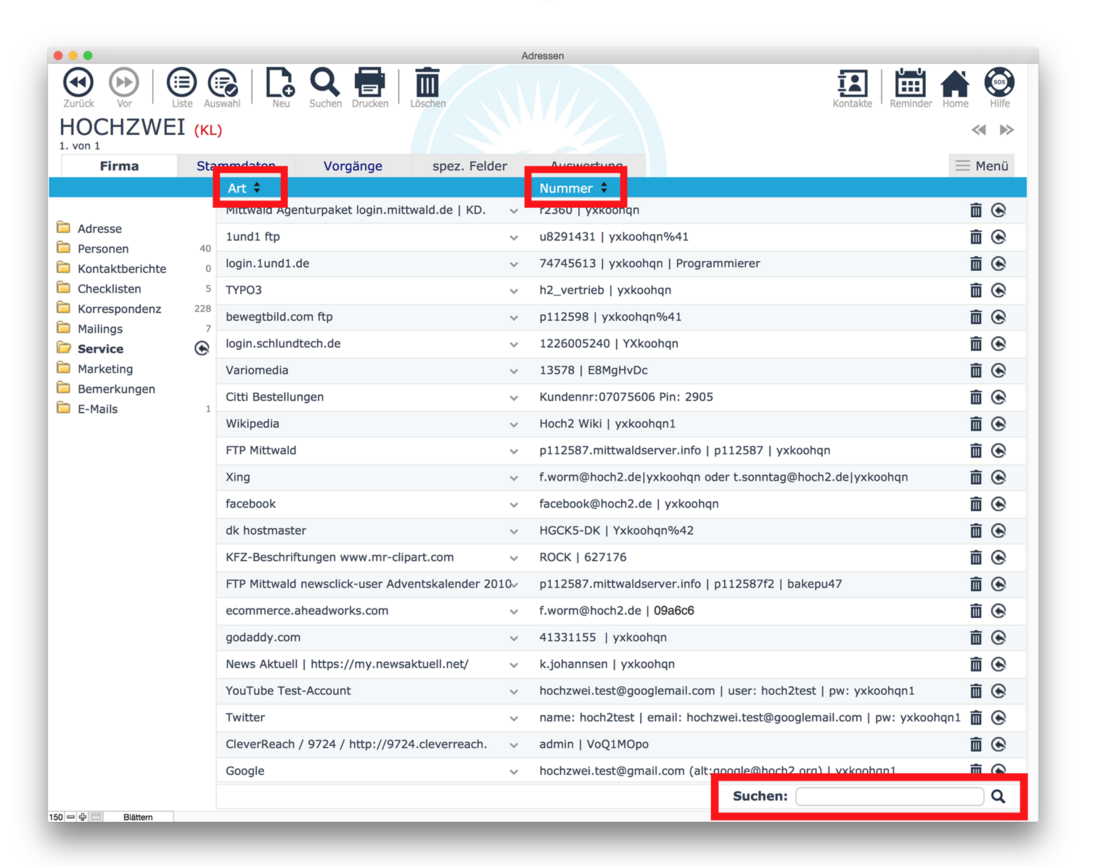Open the Menü hamburger button

[981, 166]
